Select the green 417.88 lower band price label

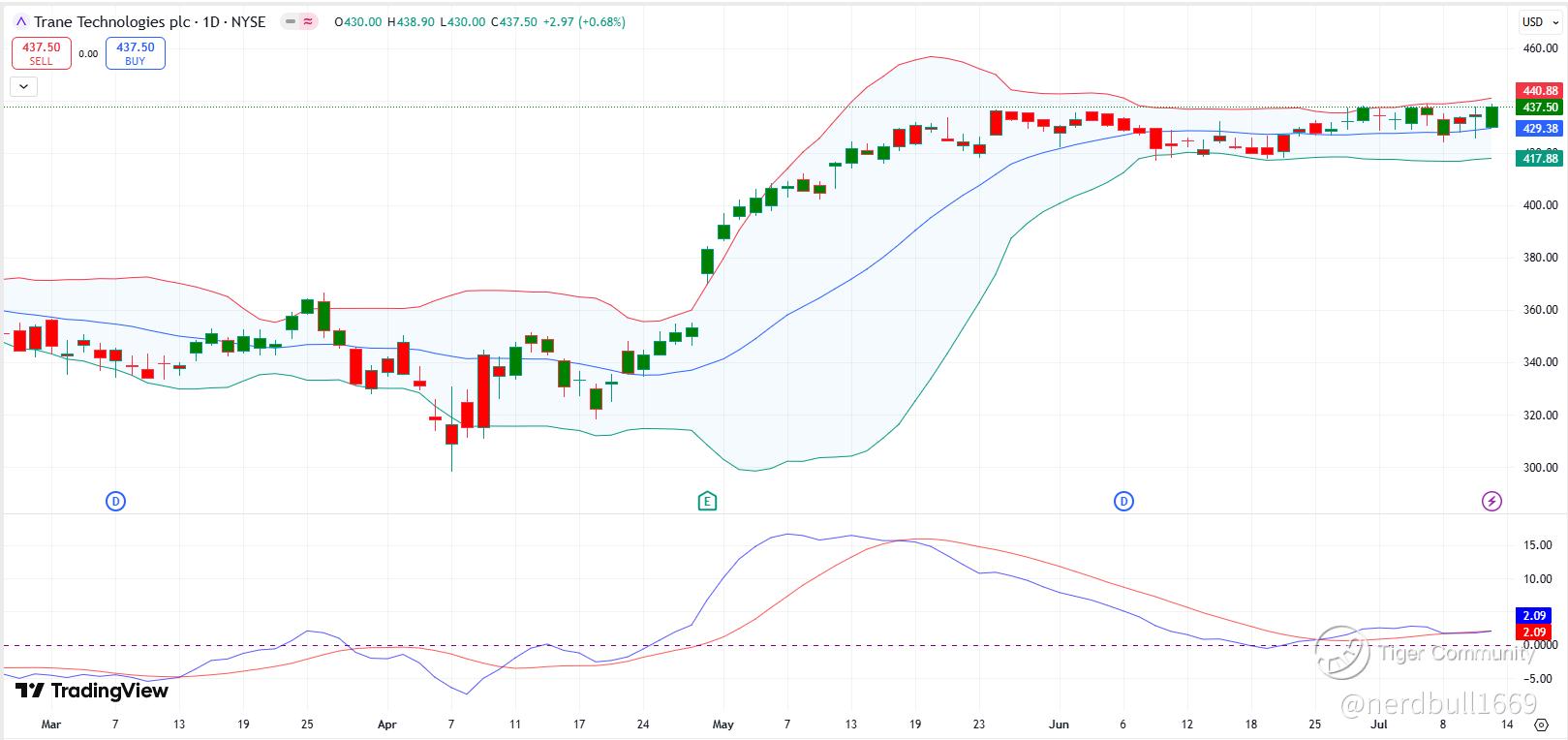[1540, 158]
